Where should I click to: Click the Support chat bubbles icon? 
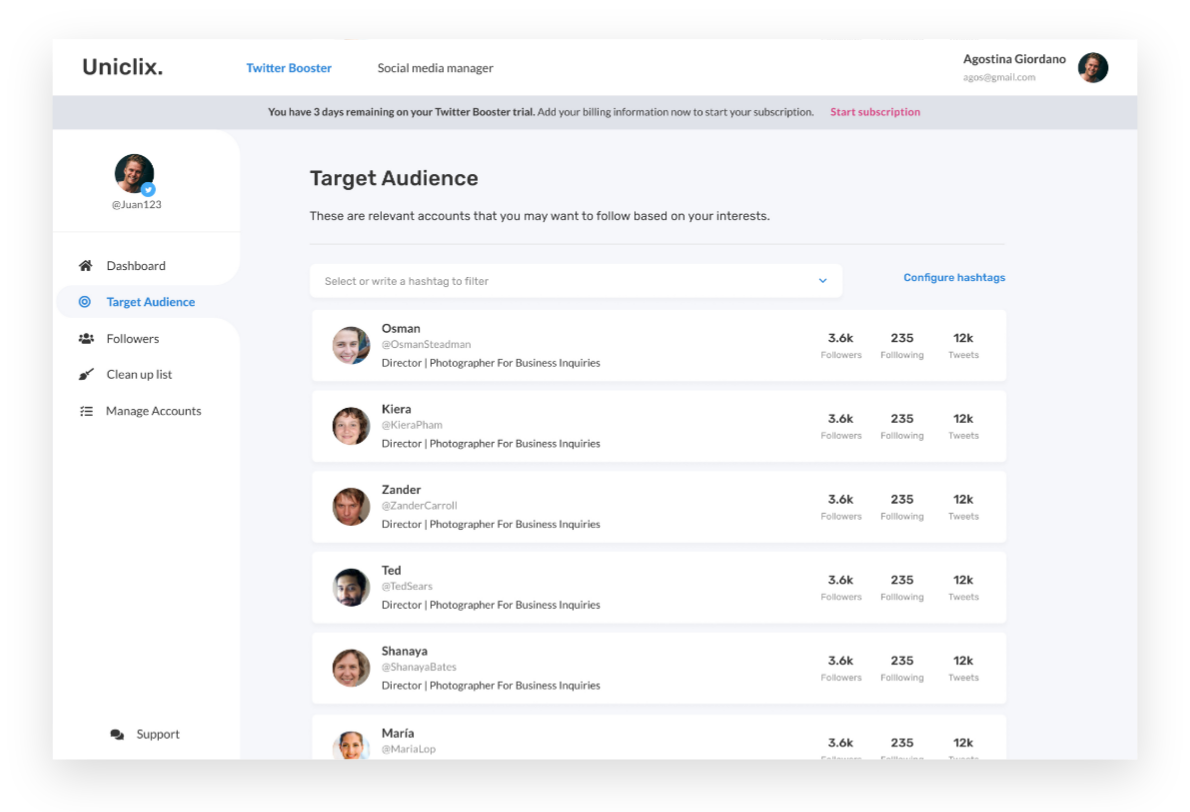[117, 735]
